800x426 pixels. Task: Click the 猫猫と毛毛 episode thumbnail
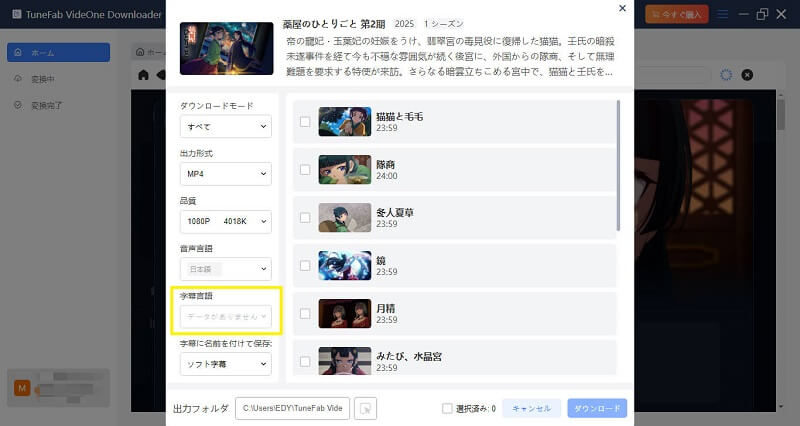pos(344,121)
